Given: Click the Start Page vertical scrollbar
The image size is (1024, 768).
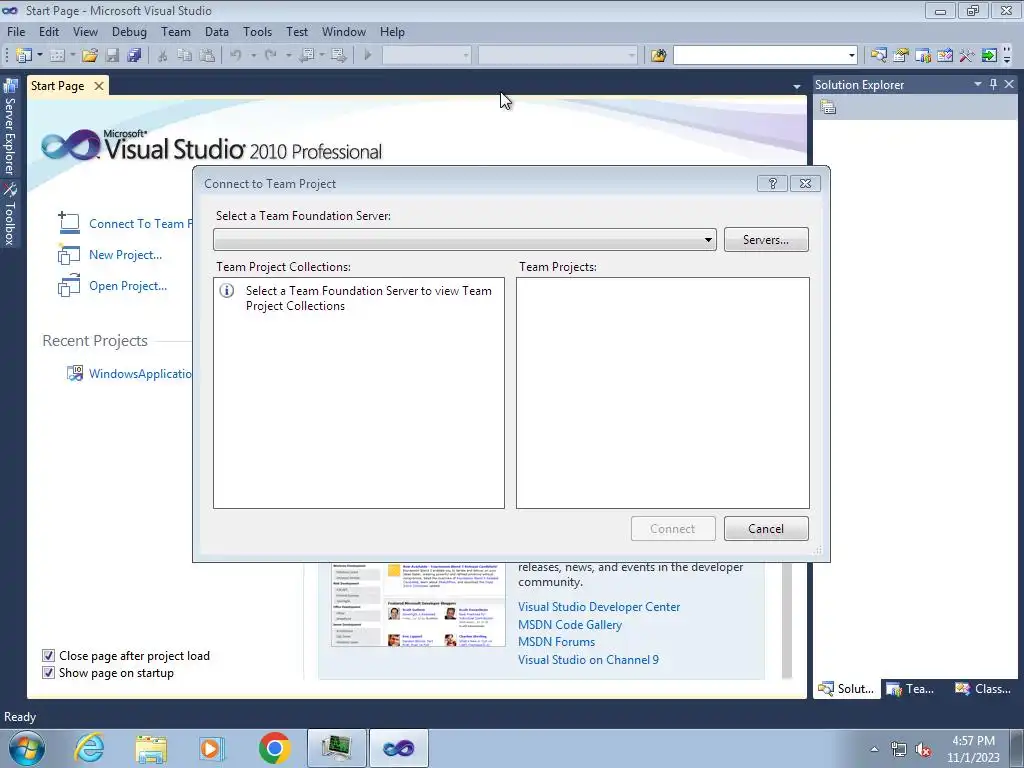Looking at the screenshot, I should pyautogui.click(x=787, y=620).
